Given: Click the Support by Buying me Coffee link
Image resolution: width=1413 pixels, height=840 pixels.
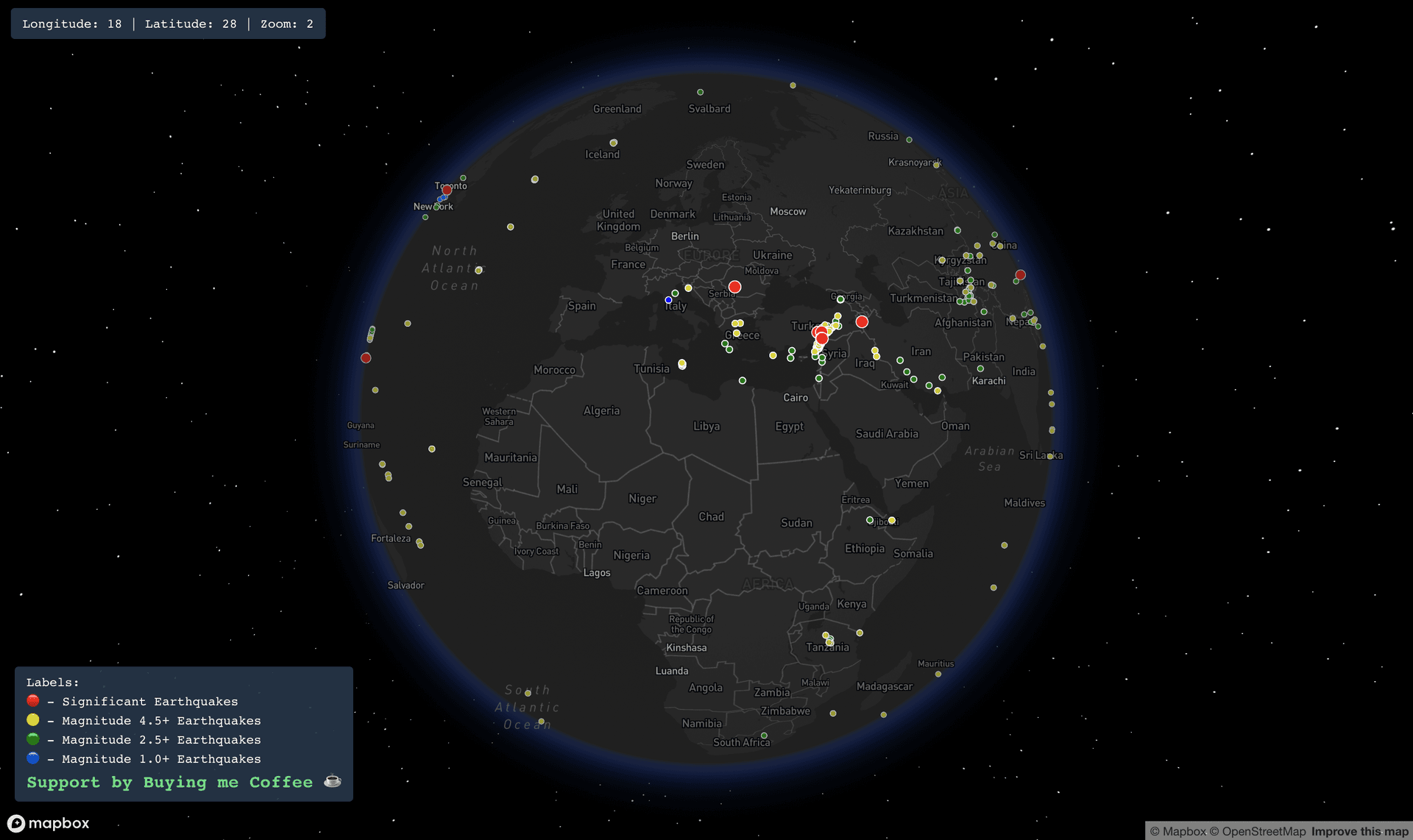Looking at the screenshot, I should 184,782.
